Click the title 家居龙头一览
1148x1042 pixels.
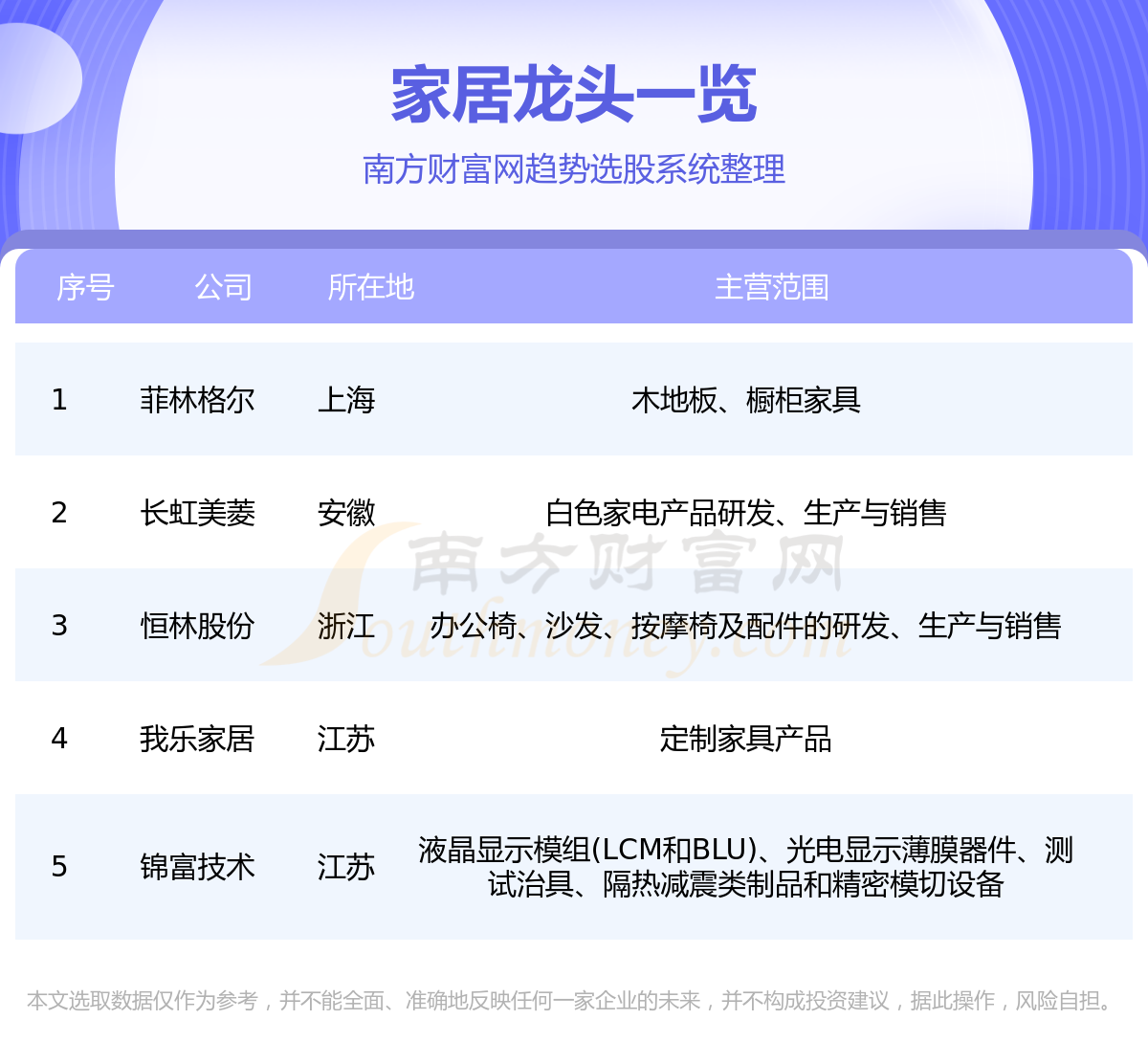tap(574, 95)
